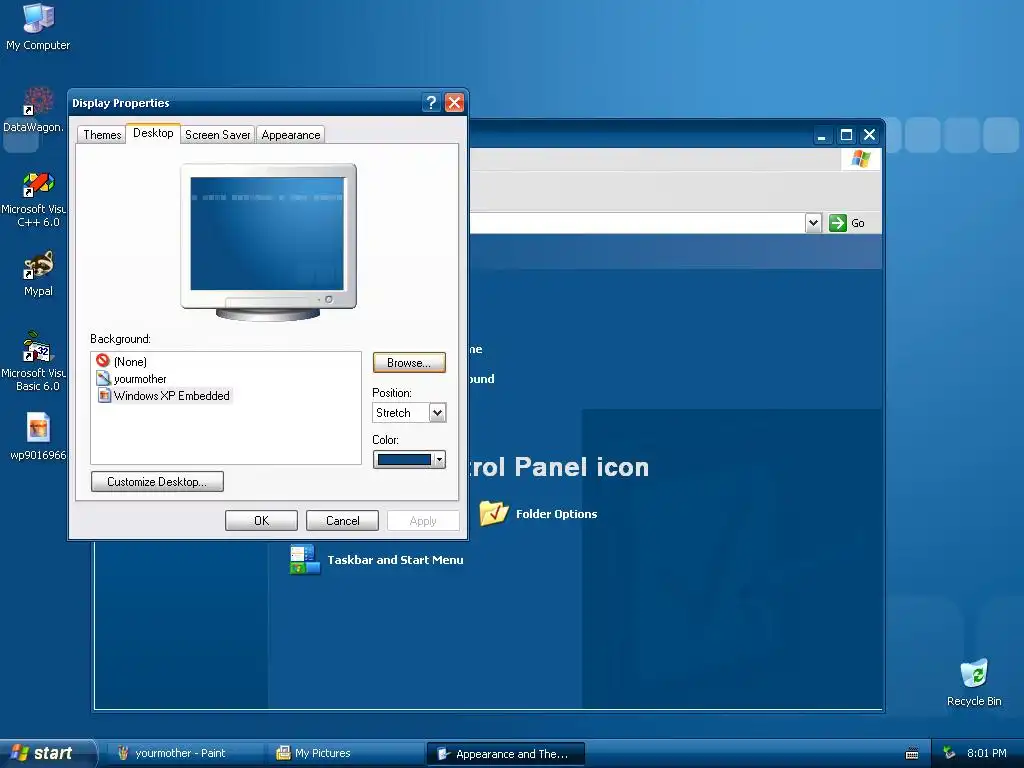
Task: Select the Windows XP Embedded background
Action: [164, 395]
